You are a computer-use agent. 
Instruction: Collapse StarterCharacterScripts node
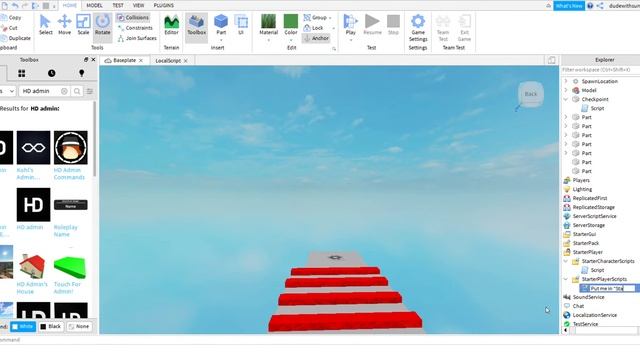point(566,261)
